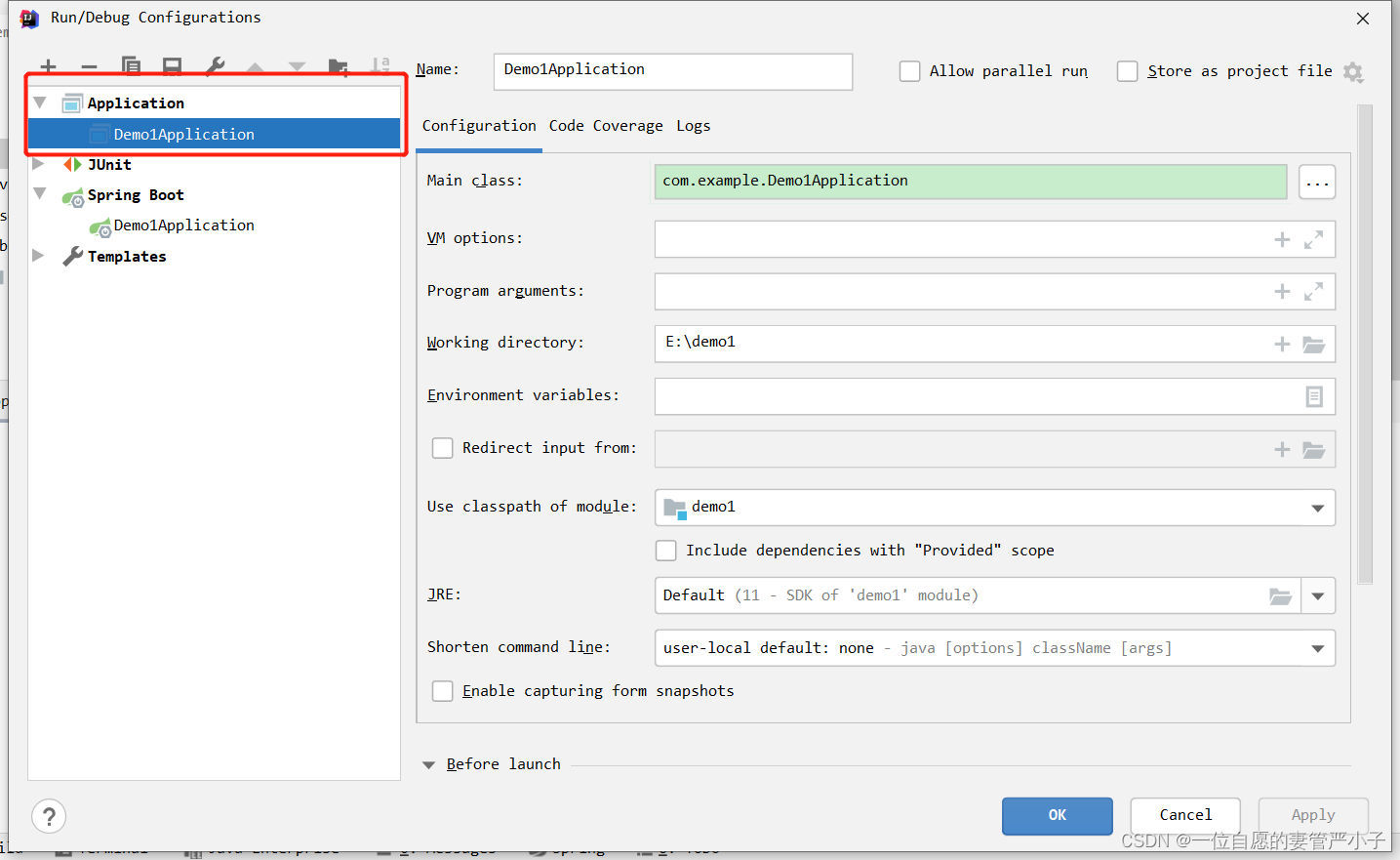
Task: Select Demo1Application under Application
Action: click(x=215, y=135)
